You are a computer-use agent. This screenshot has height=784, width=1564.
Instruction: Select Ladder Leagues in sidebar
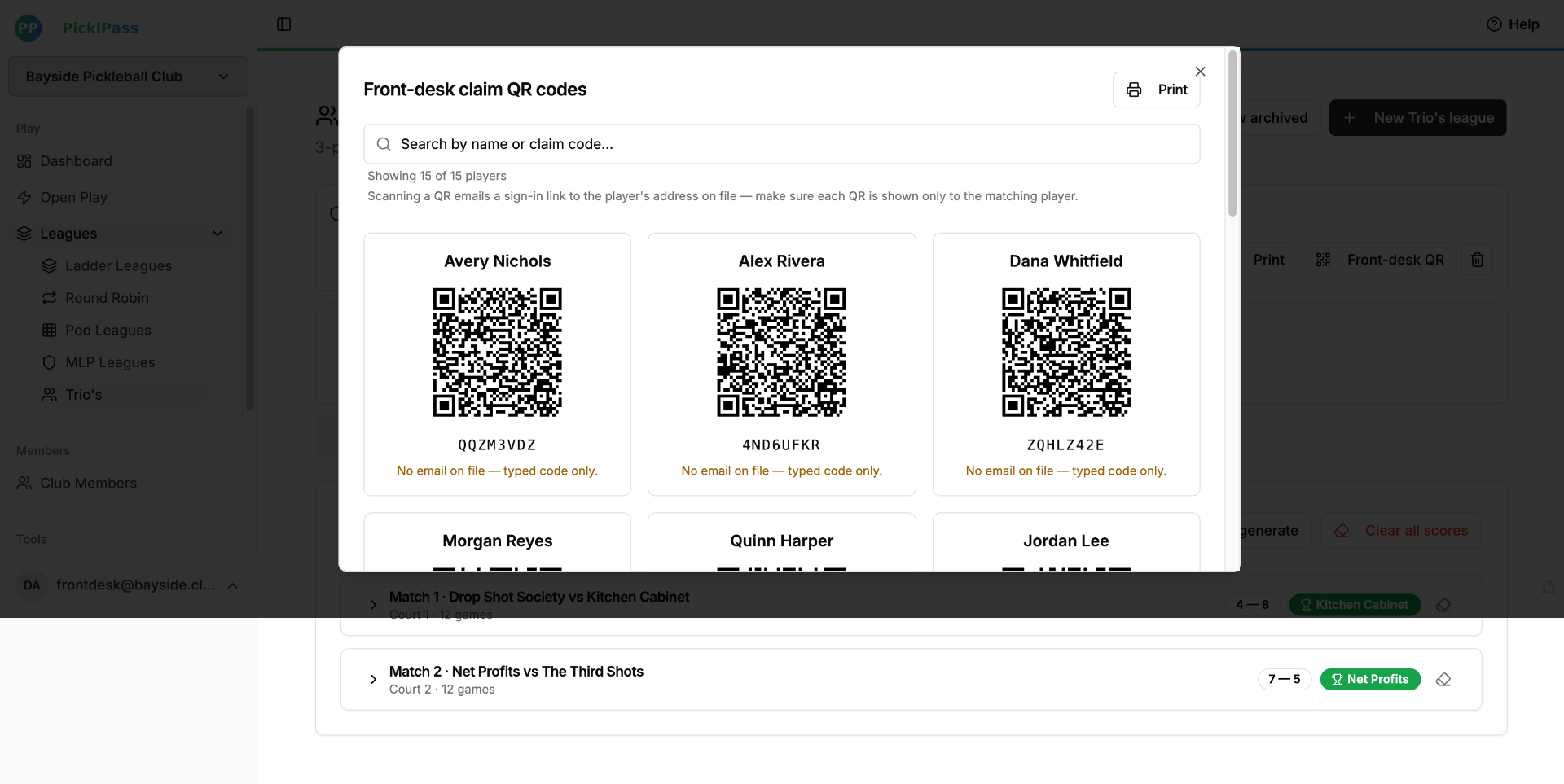click(x=118, y=265)
